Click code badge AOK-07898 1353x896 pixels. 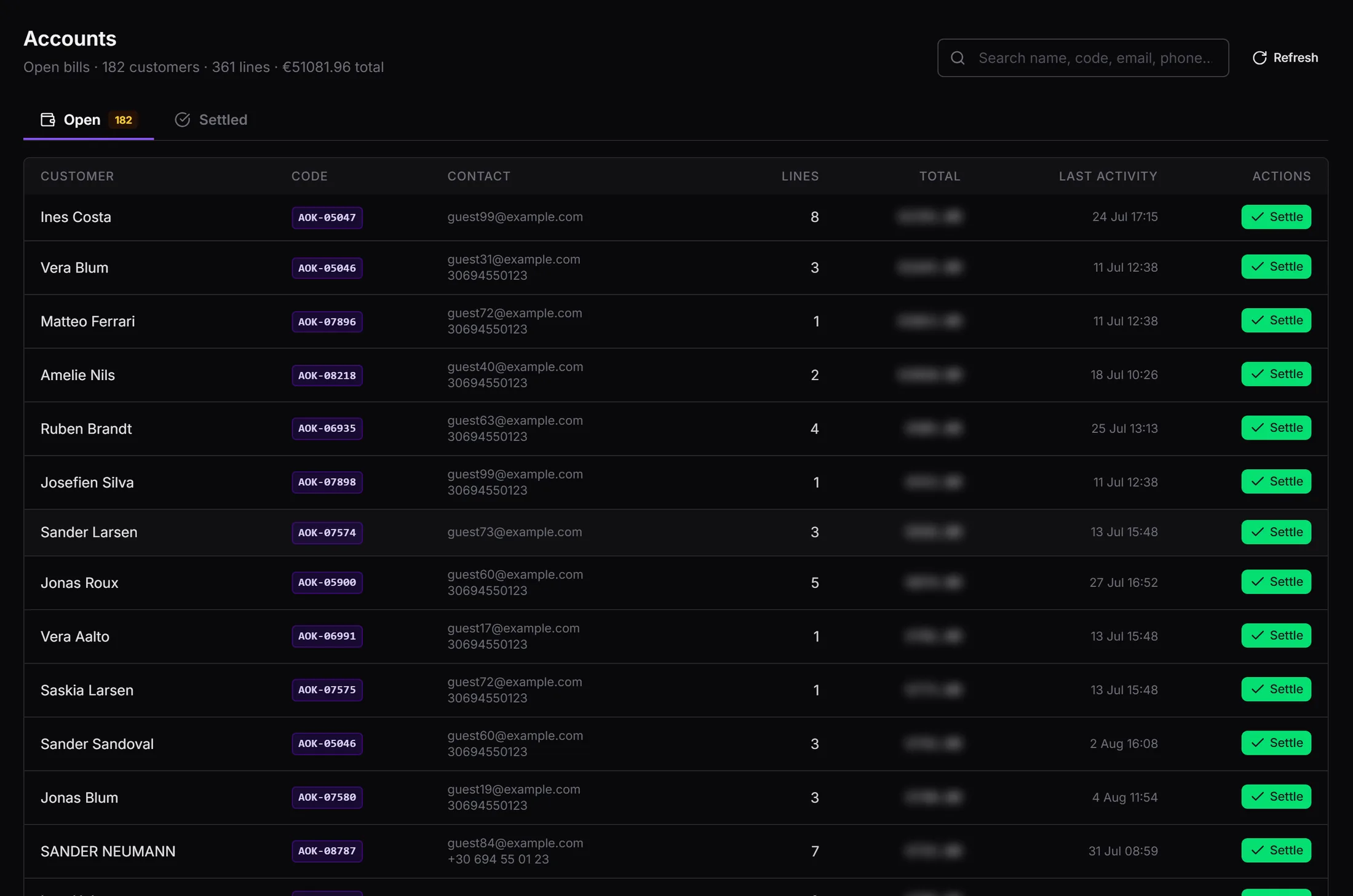point(327,482)
